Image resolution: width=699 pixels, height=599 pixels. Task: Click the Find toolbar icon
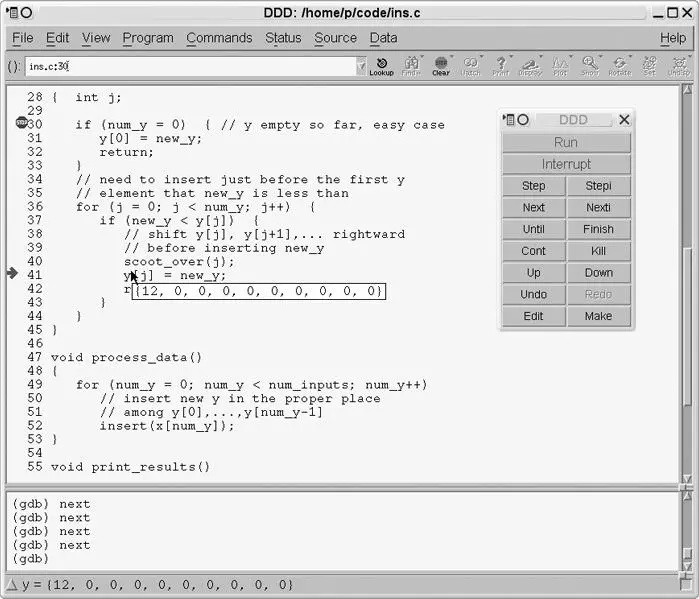tap(411, 65)
